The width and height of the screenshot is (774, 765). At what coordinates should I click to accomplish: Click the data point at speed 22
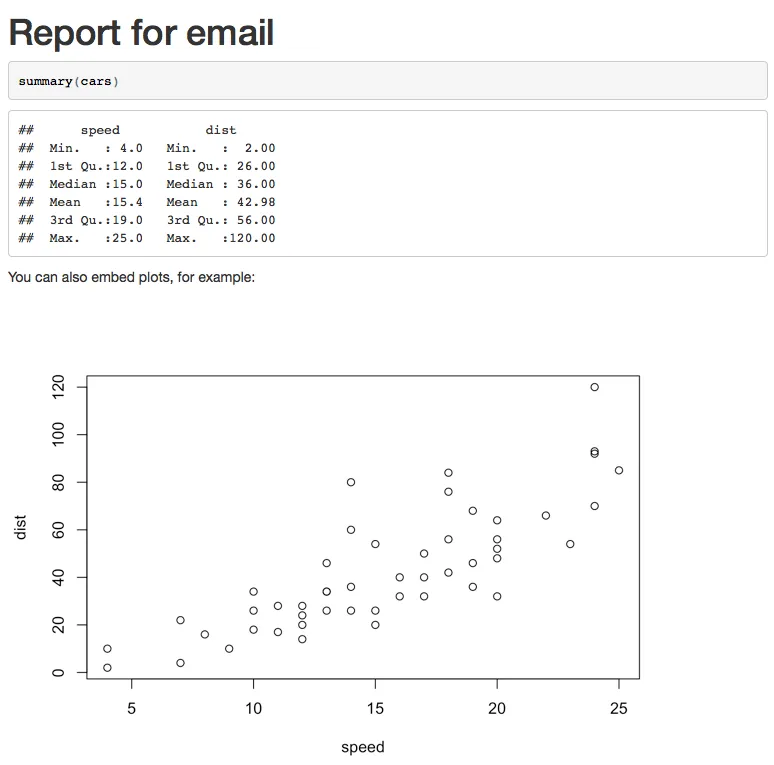click(x=546, y=515)
